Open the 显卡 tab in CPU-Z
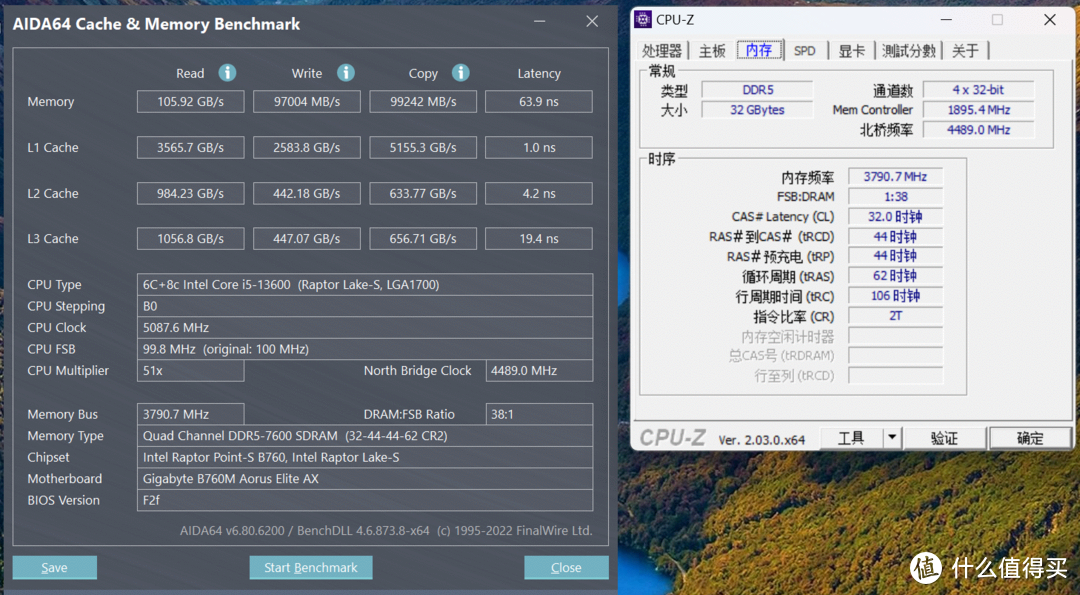This screenshot has height=595, width=1080. click(x=851, y=50)
